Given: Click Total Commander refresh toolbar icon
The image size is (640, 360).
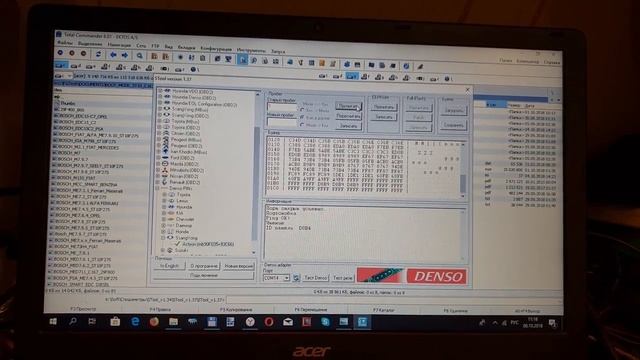Looking at the screenshot, I should (x=98, y=54).
